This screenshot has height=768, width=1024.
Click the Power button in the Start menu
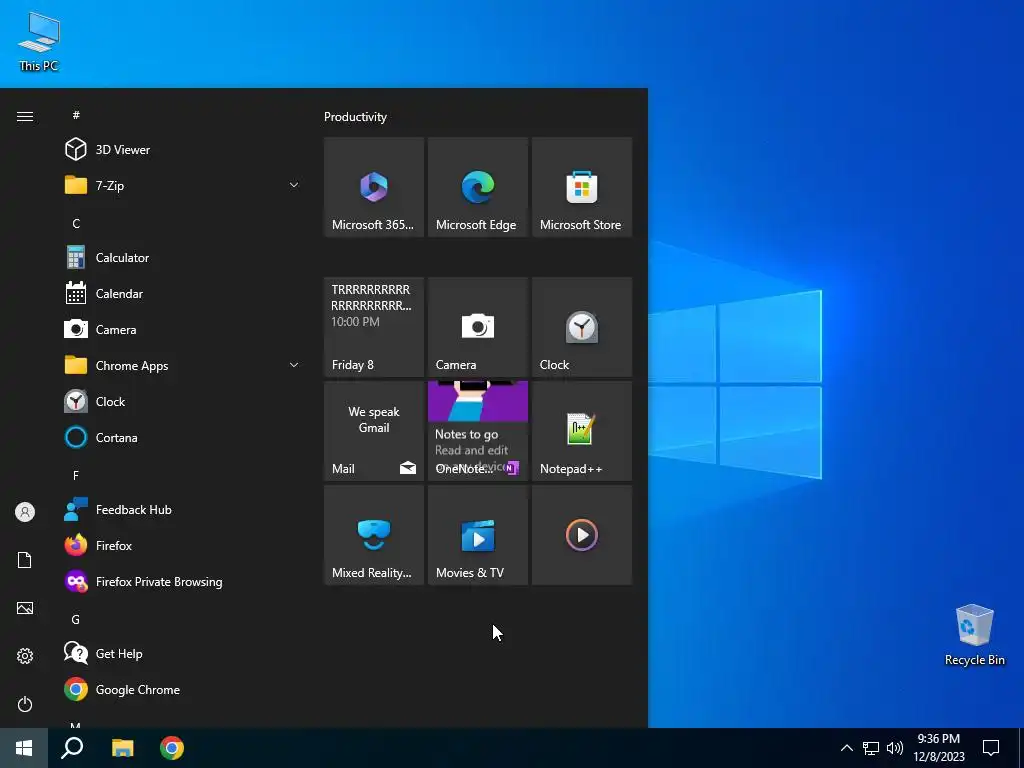click(x=25, y=704)
